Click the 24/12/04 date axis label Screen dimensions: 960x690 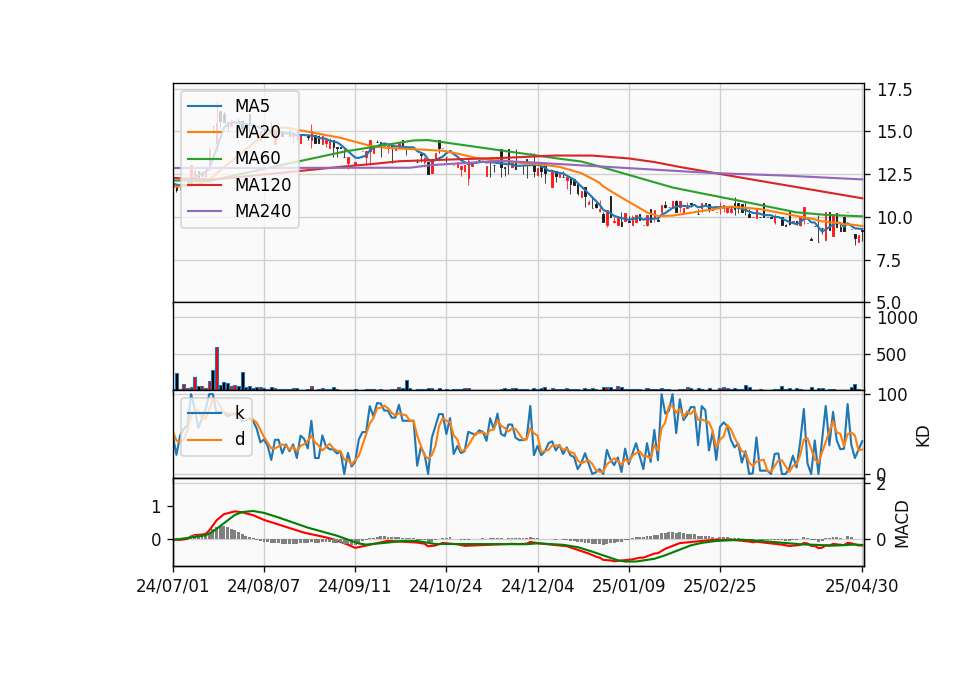click(x=538, y=586)
